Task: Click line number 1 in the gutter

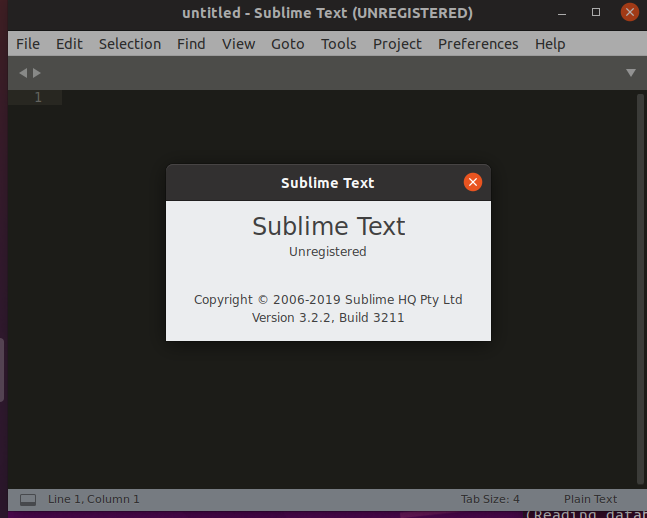Action: click(x=38, y=97)
